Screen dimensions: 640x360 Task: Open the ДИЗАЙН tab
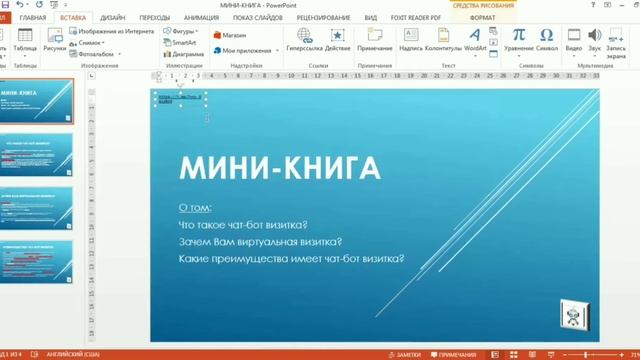[113, 18]
